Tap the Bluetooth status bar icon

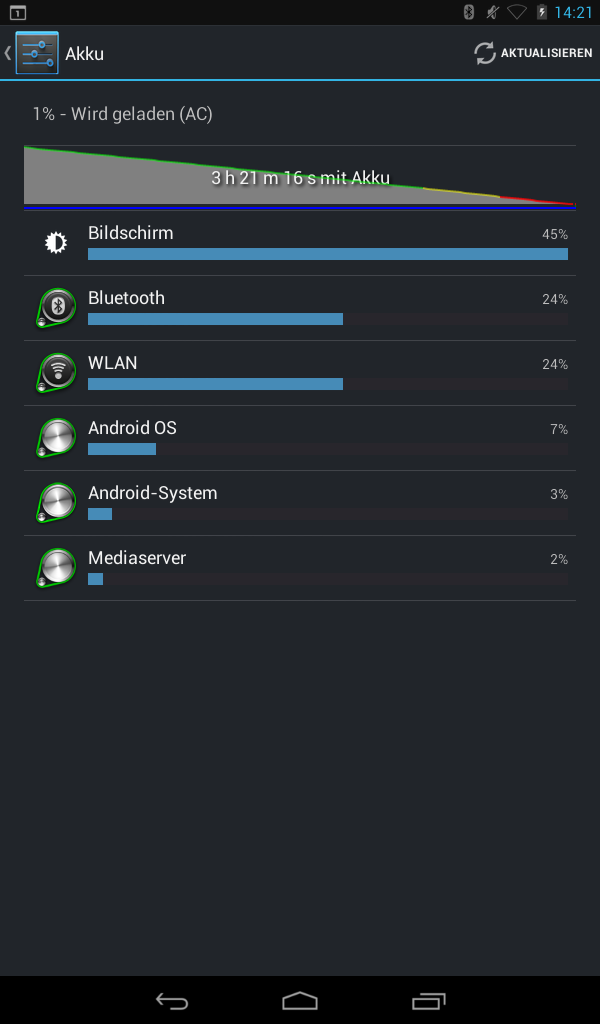pos(467,12)
